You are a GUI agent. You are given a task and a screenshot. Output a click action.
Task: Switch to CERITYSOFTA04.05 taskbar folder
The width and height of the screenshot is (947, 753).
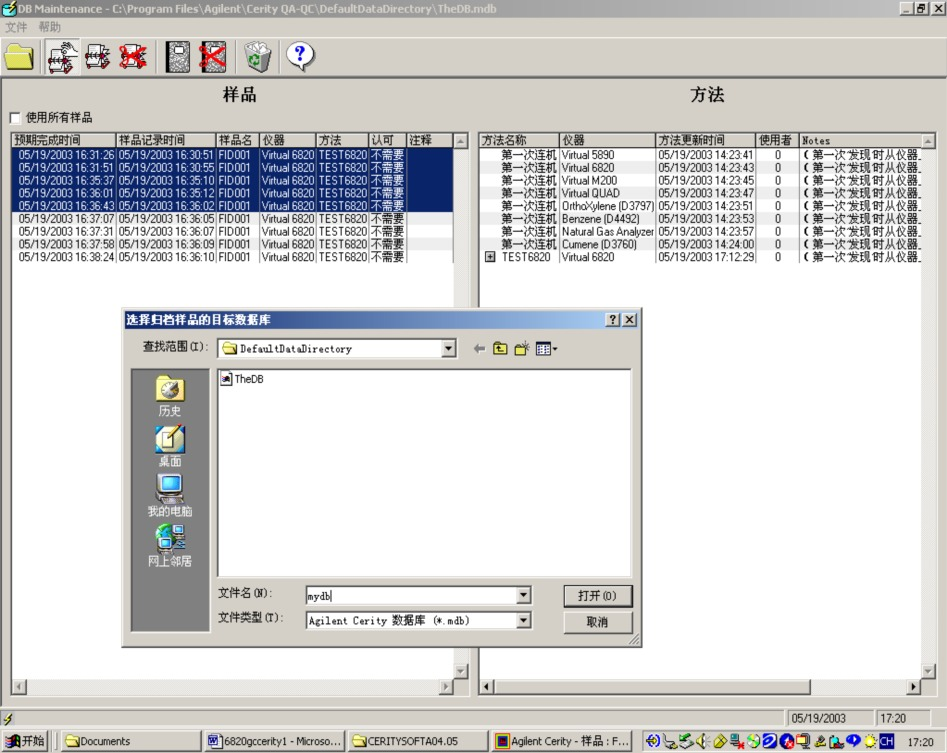(418, 741)
